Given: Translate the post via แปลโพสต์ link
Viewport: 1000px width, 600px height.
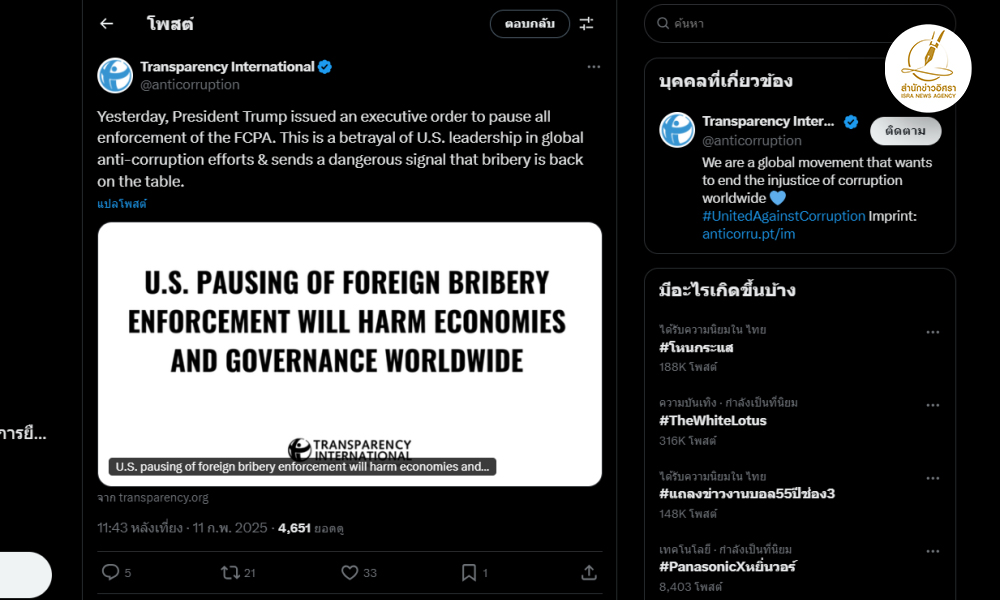Looking at the screenshot, I should (122, 204).
